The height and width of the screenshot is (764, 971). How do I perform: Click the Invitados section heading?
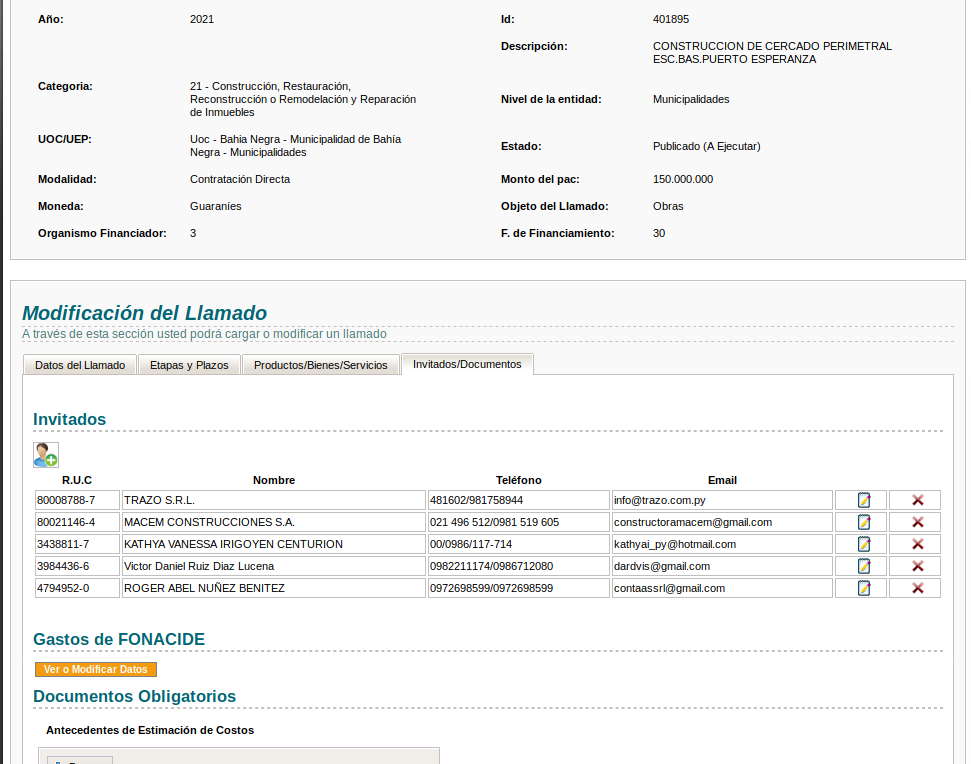click(x=69, y=419)
